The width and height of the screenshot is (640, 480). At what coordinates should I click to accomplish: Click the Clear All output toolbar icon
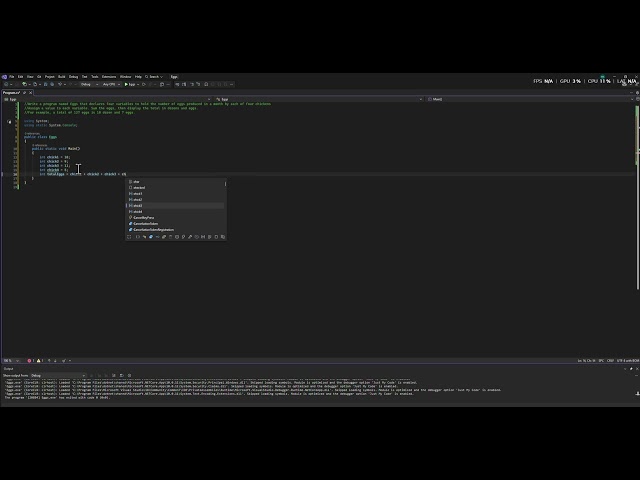[x=114, y=376]
